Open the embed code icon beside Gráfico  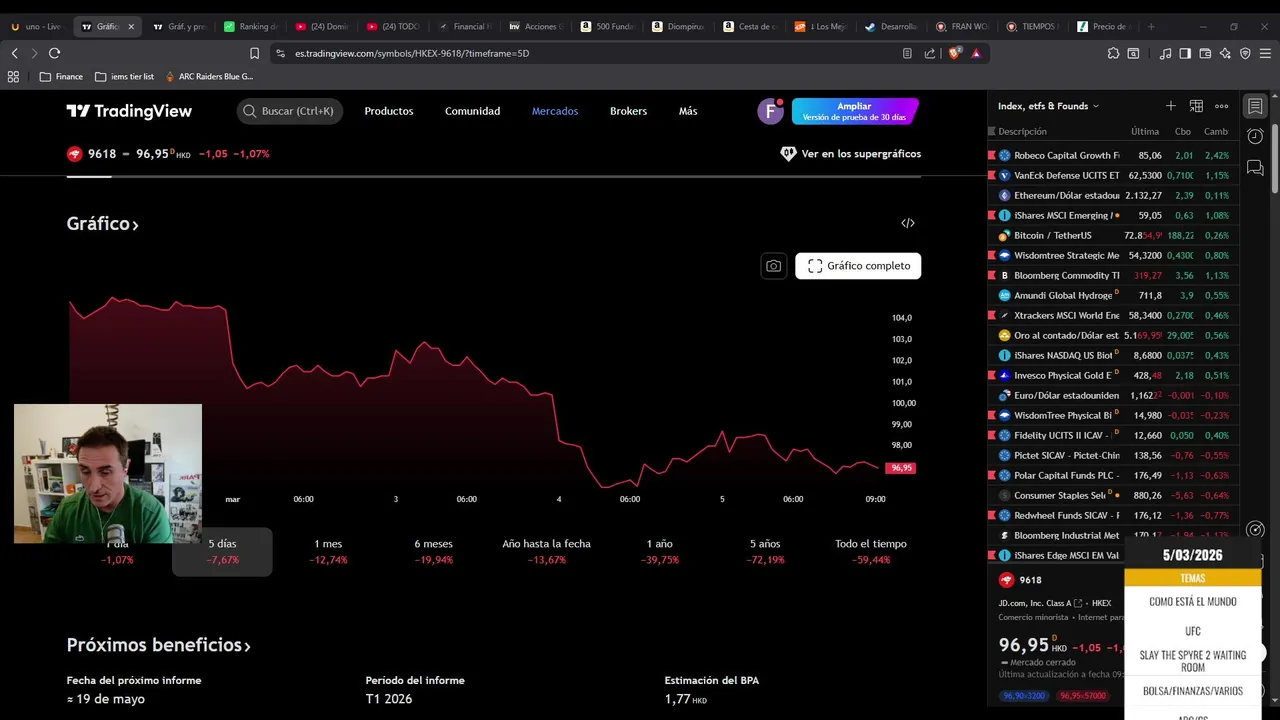click(x=907, y=223)
